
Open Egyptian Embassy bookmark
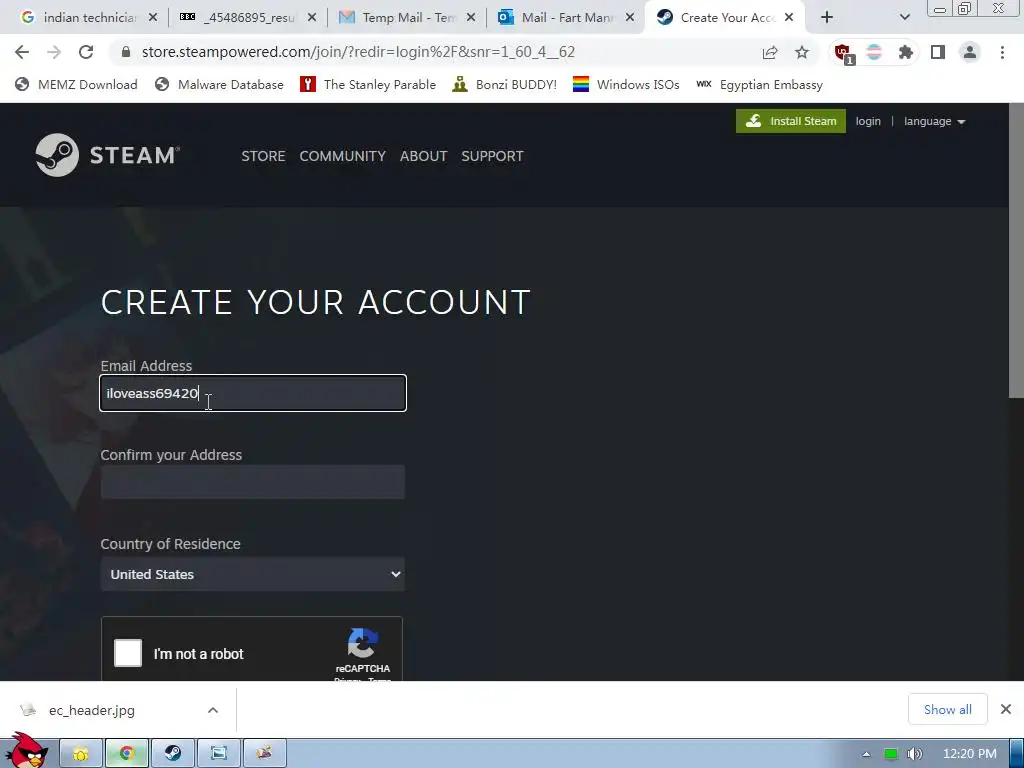tap(760, 84)
